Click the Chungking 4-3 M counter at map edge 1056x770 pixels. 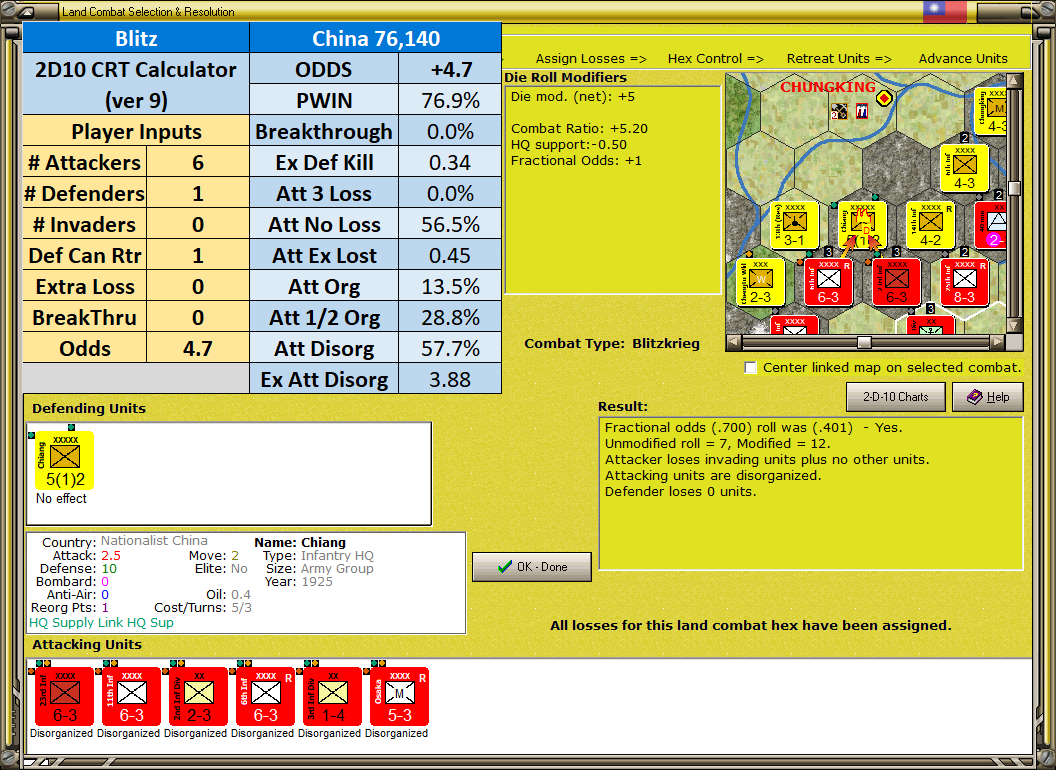[991, 110]
